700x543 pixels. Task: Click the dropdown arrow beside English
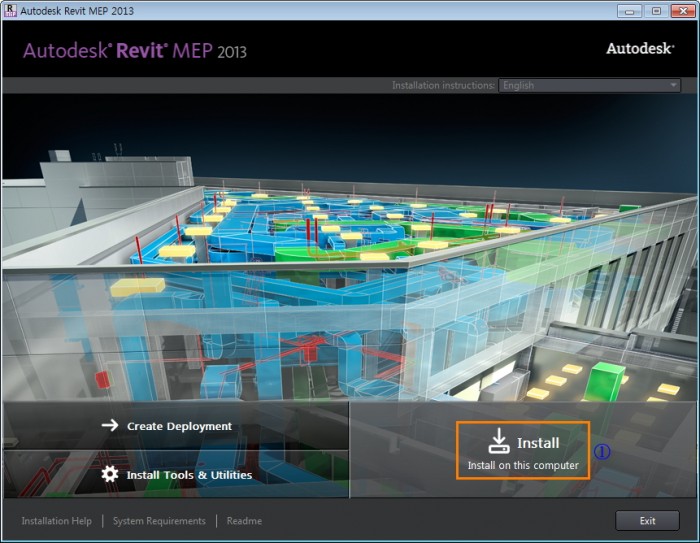(x=673, y=86)
